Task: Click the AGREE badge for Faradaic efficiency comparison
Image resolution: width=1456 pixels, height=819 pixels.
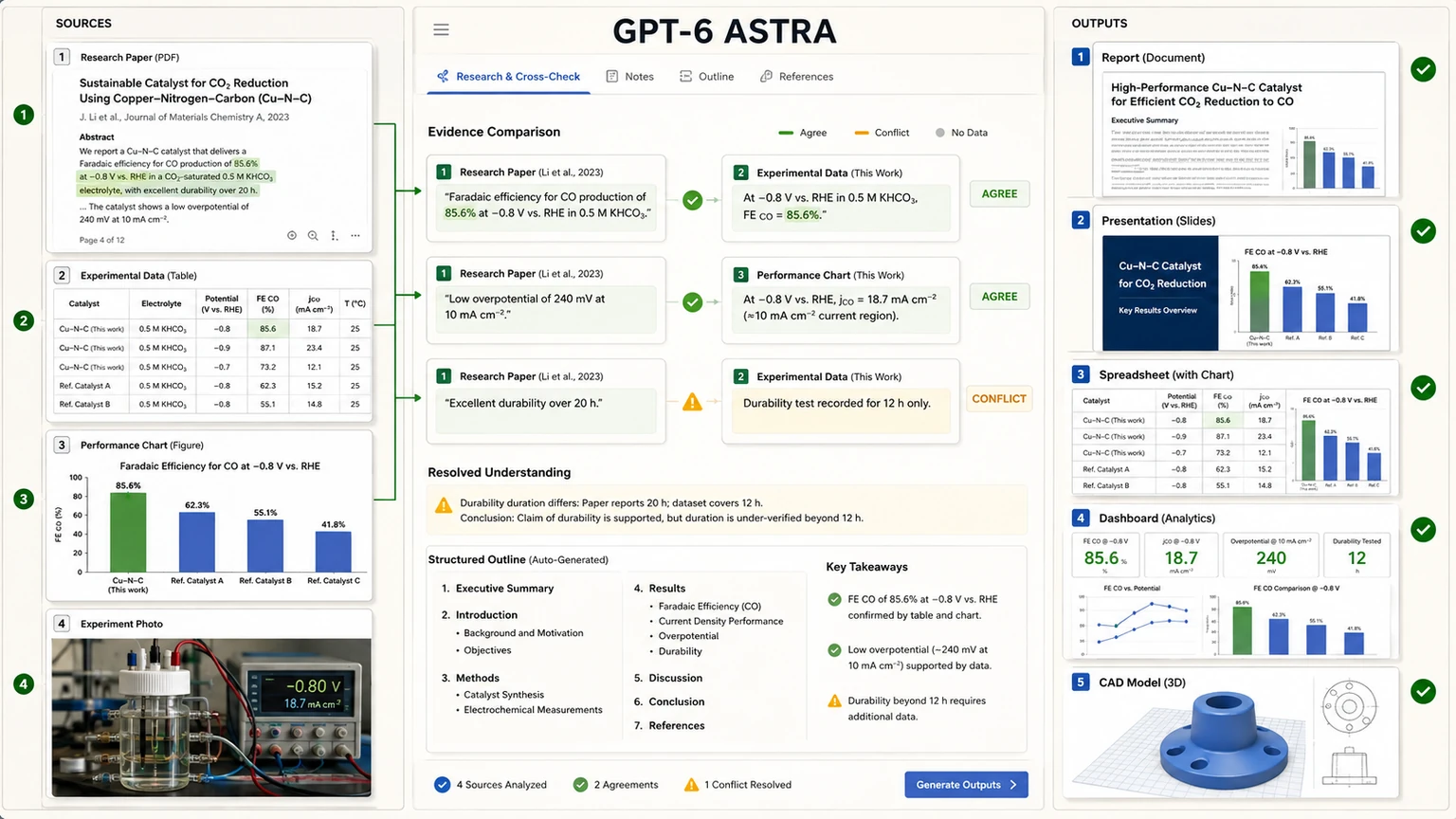Action: click(999, 193)
